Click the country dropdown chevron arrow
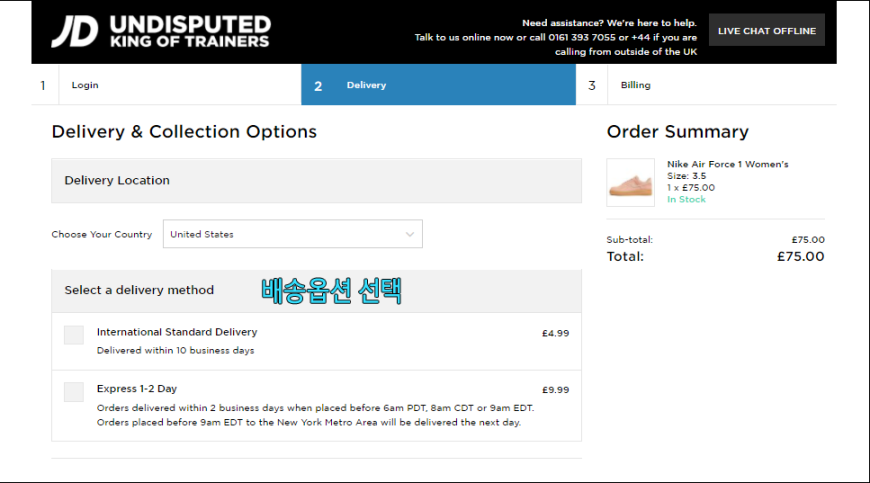The image size is (870, 483). point(409,235)
